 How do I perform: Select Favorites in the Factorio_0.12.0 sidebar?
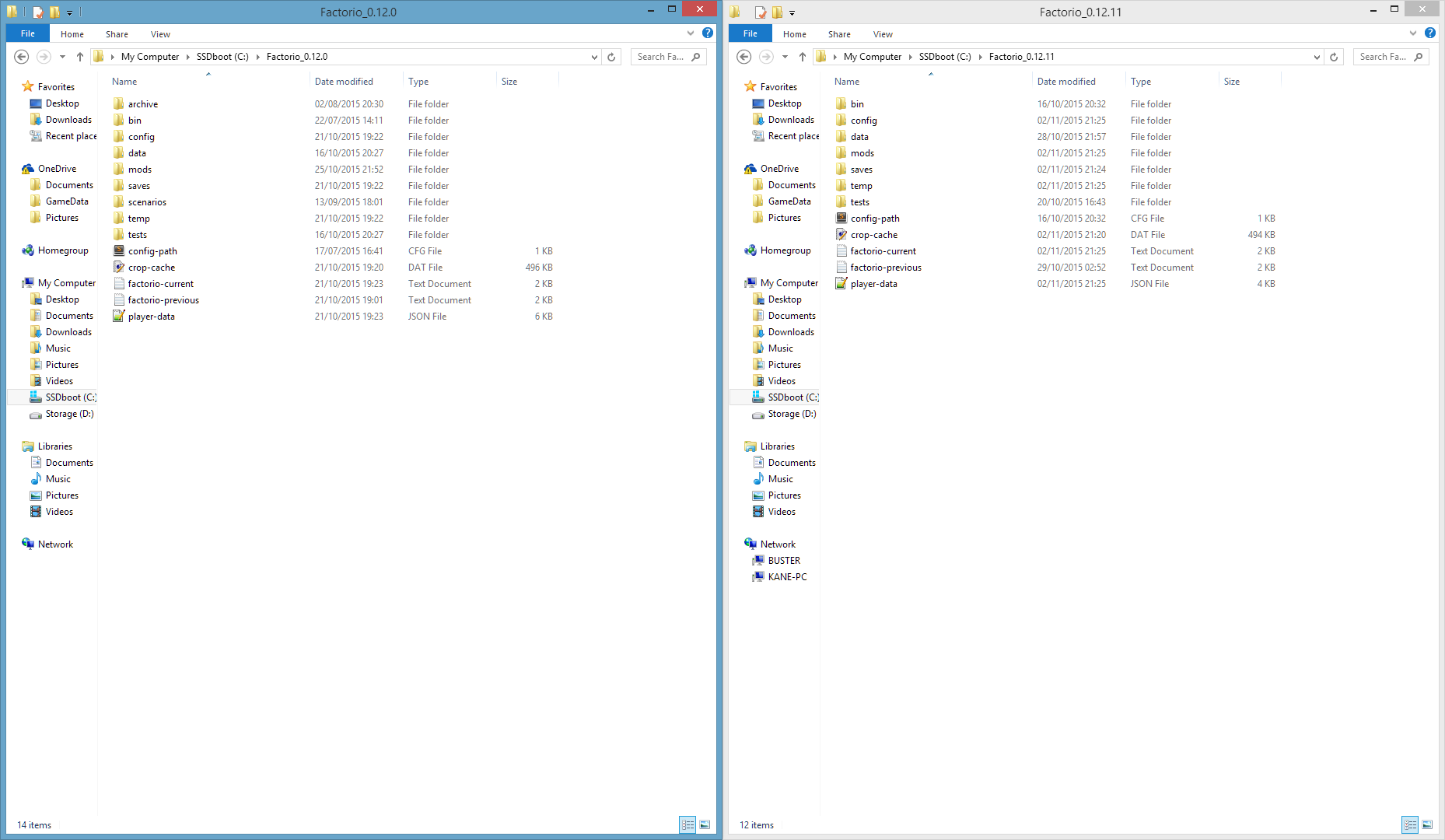click(x=56, y=87)
